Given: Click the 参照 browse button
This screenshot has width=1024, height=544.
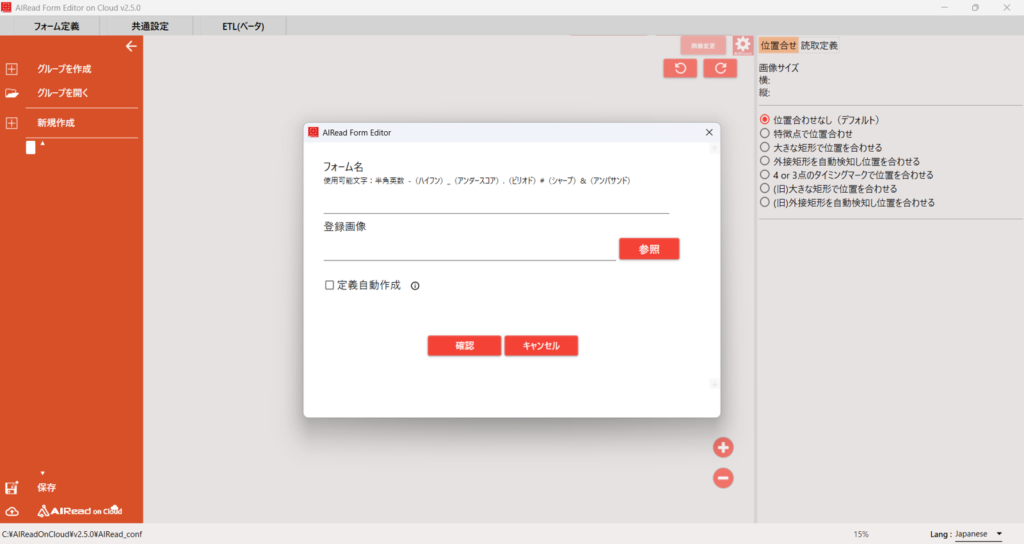Looking at the screenshot, I should coord(649,249).
